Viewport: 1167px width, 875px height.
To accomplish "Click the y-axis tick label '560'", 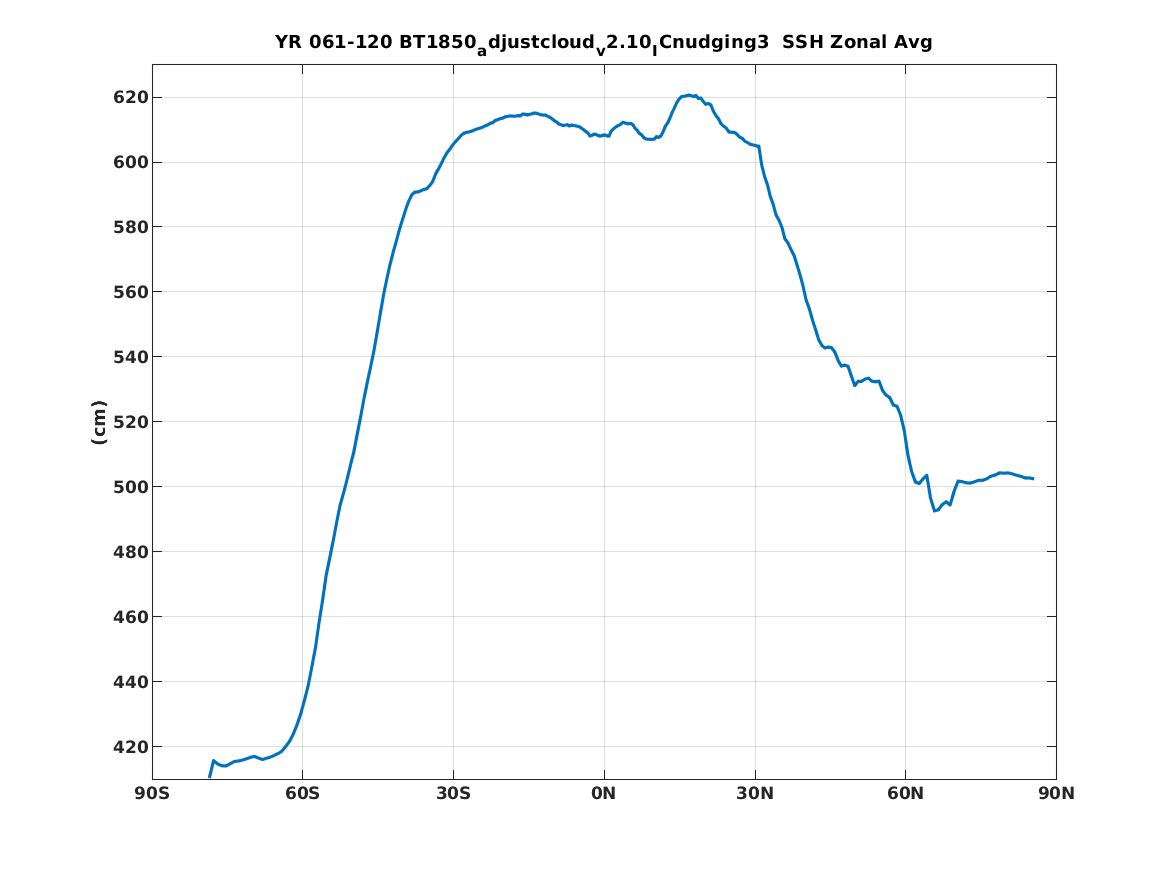I will 131,292.
